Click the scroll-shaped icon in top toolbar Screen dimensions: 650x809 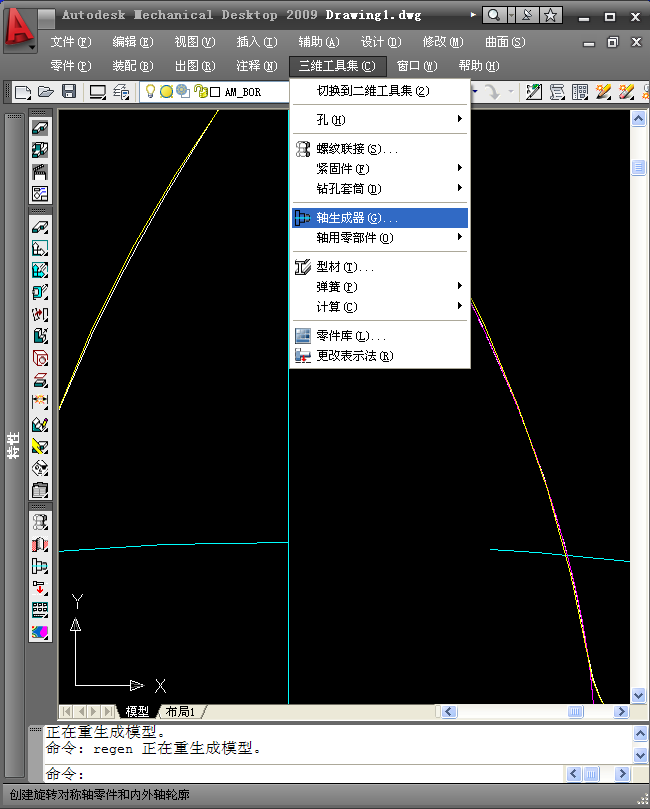click(557, 92)
